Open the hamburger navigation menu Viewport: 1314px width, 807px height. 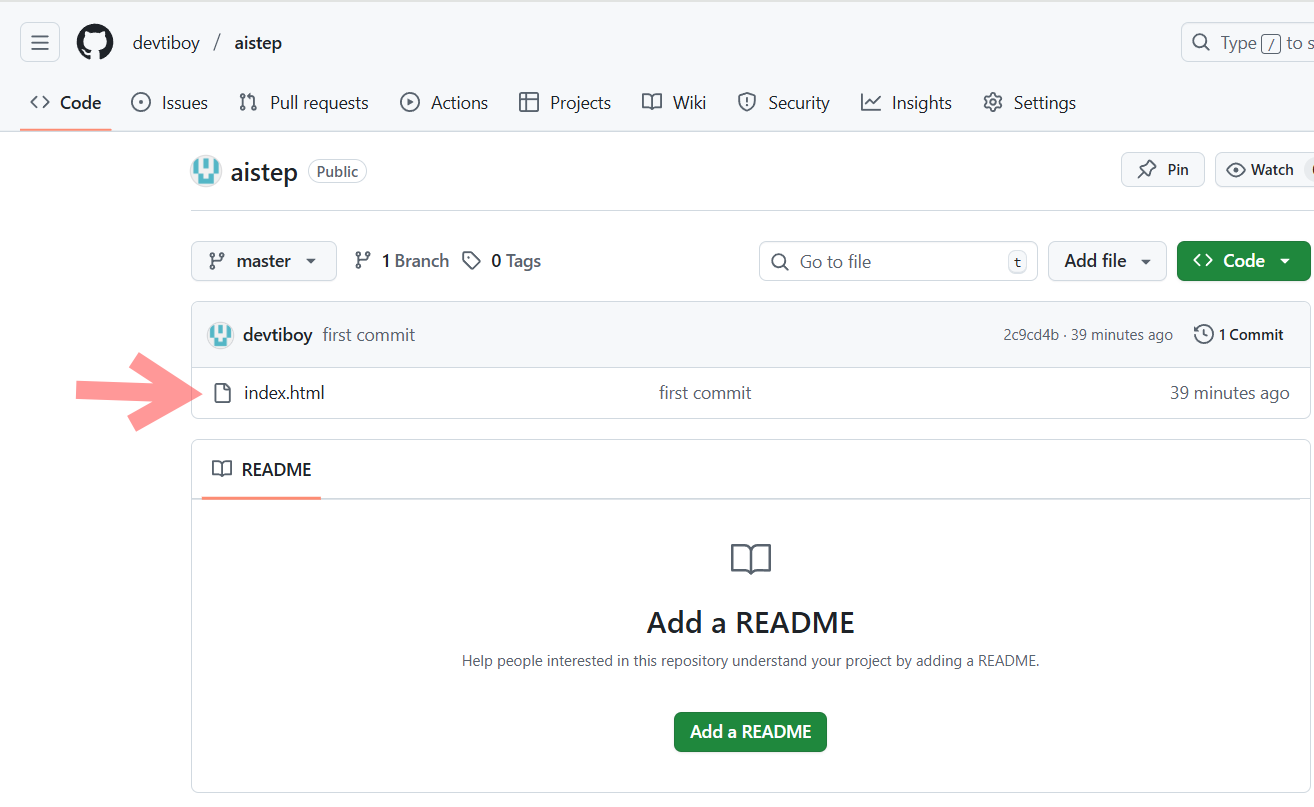tap(40, 43)
